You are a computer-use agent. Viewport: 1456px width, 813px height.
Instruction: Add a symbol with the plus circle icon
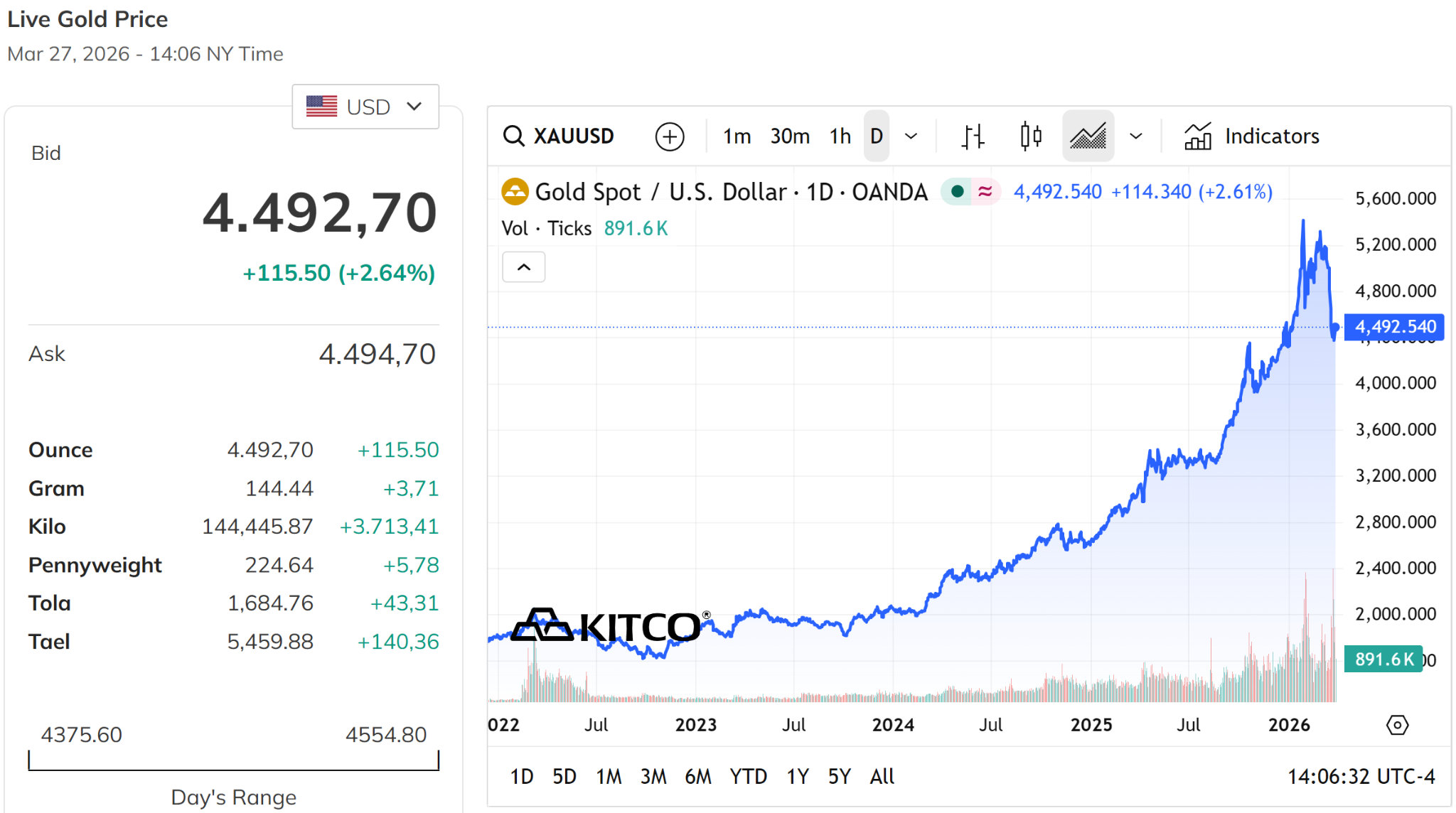(670, 136)
